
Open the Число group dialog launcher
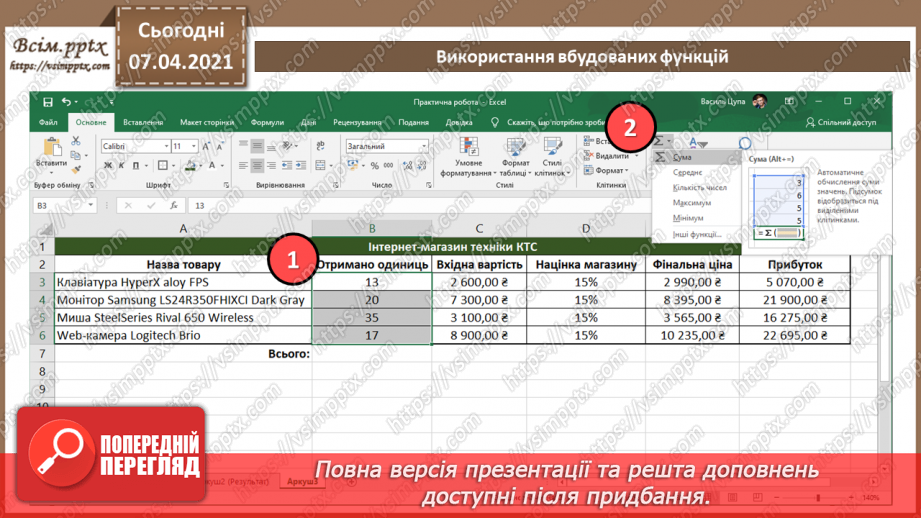click(429, 185)
